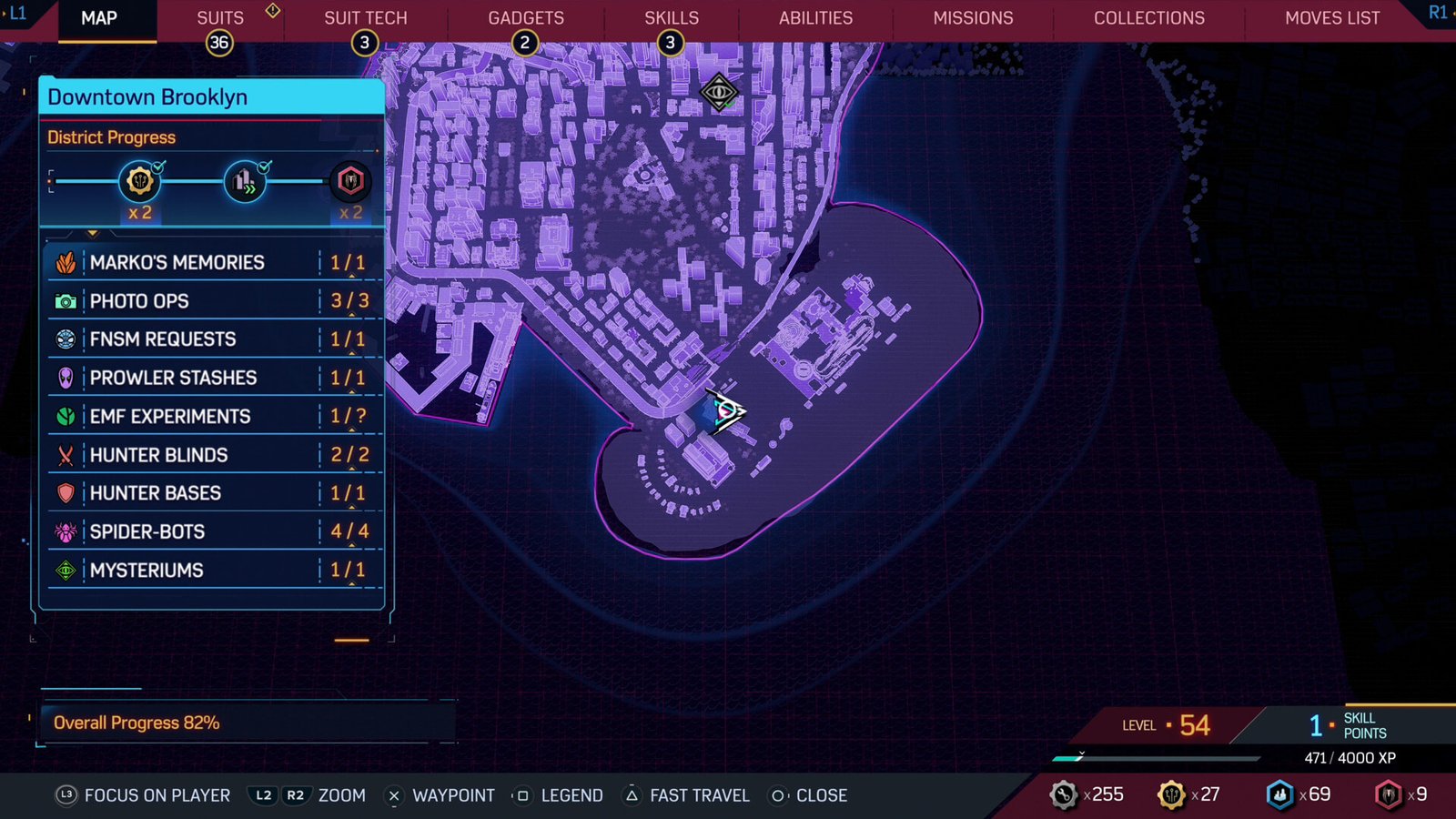Click the XP progress bar
This screenshot has width=1456, height=819.
(x=1156, y=757)
